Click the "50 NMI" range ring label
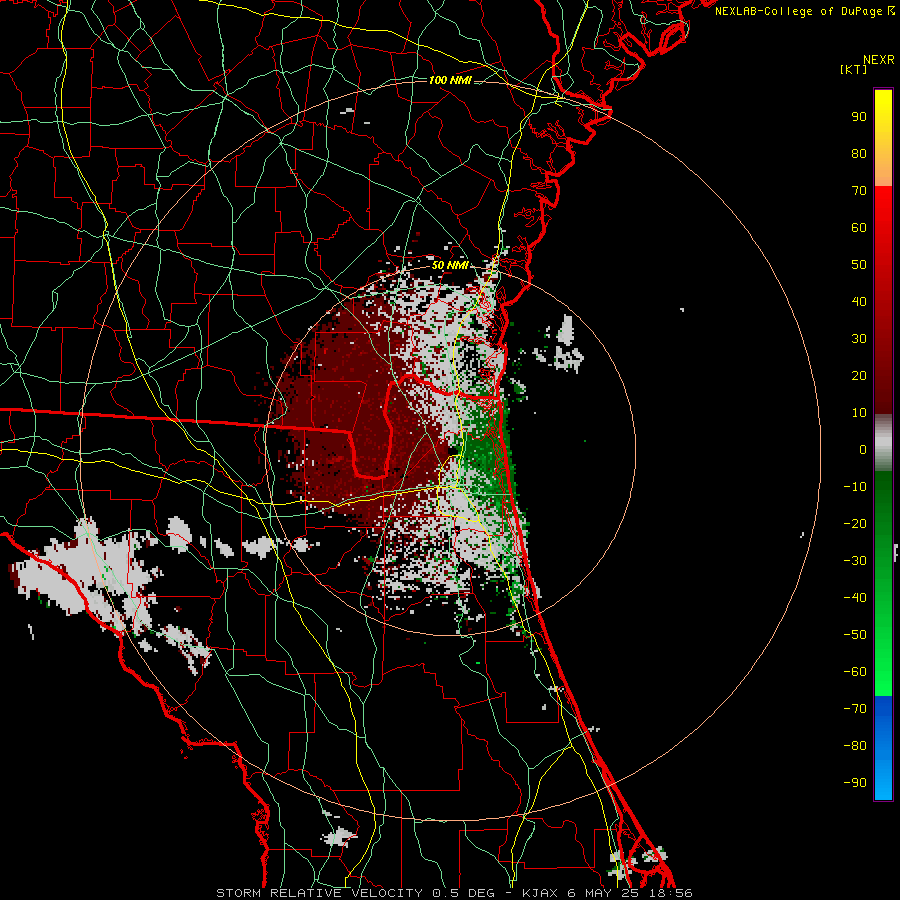Viewport: 900px width, 900px height. coord(450,265)
